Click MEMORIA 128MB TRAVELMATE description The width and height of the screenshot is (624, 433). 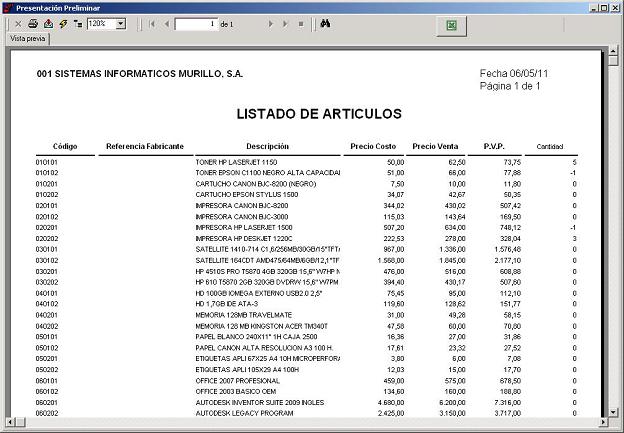[244, 315]
